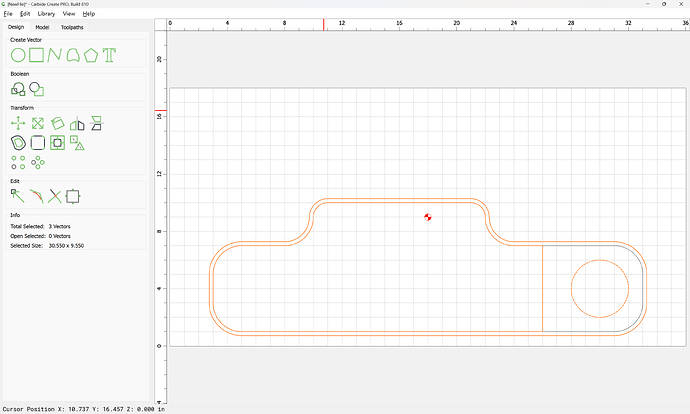Select the Rectangle vector tool
This screenshot has width=690, height=414.
pyautogui.click(x=37, y=55)
